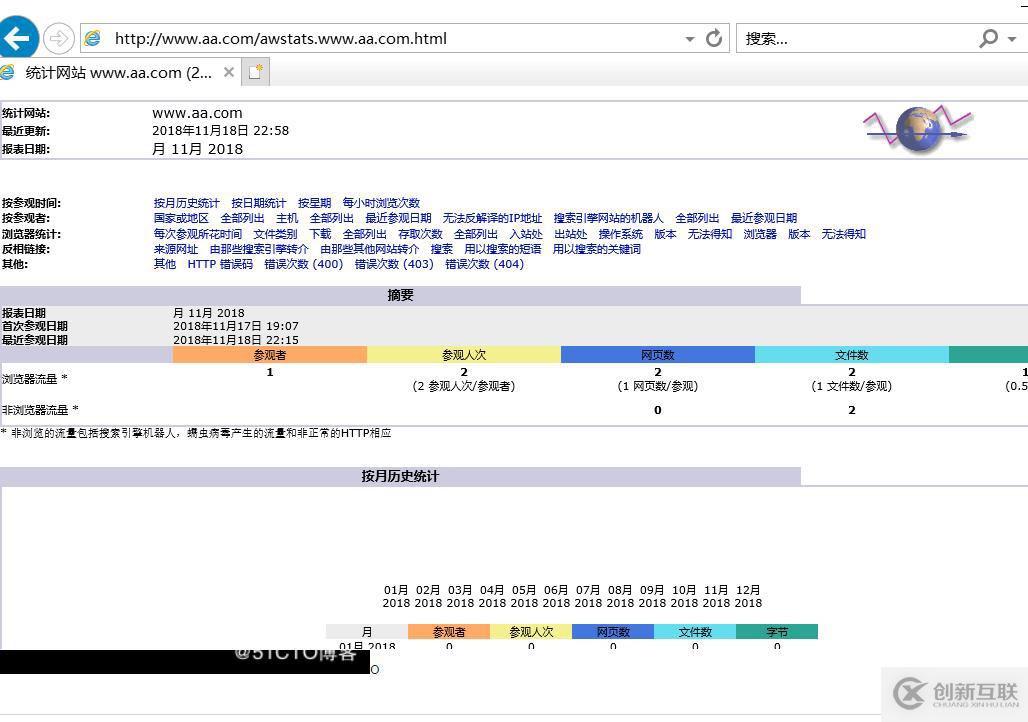Image resolution: width=1028 pixels, height=722 pixels.
Task: Open 搜索引擎网站的机器人 link
Action: pyautogui.click(x=608, y=218)
